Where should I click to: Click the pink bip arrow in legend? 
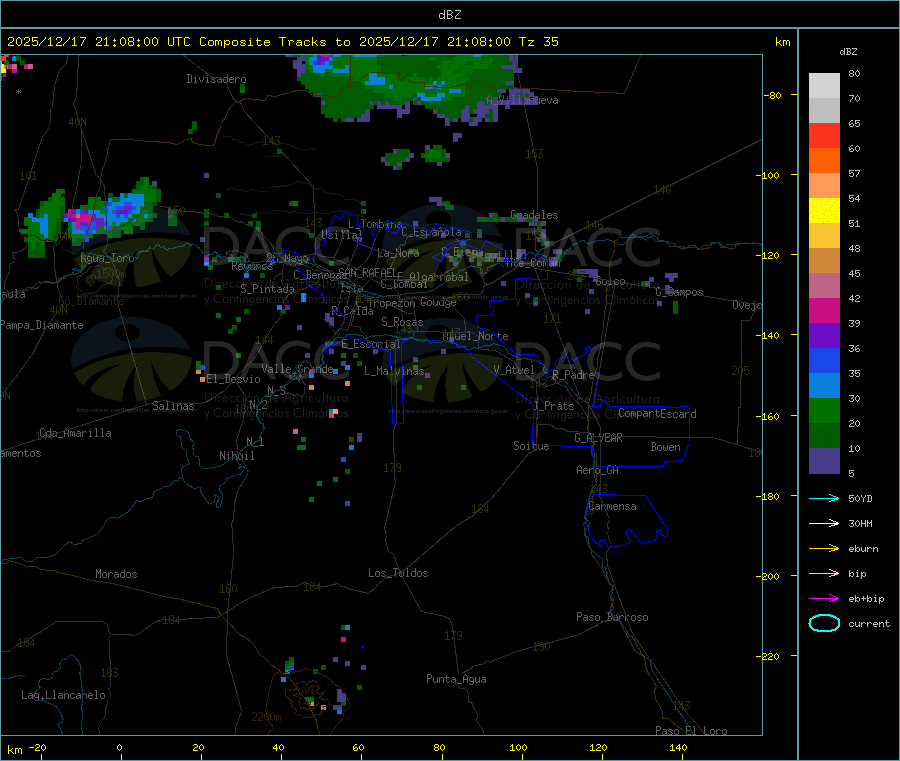pos(824,573)
